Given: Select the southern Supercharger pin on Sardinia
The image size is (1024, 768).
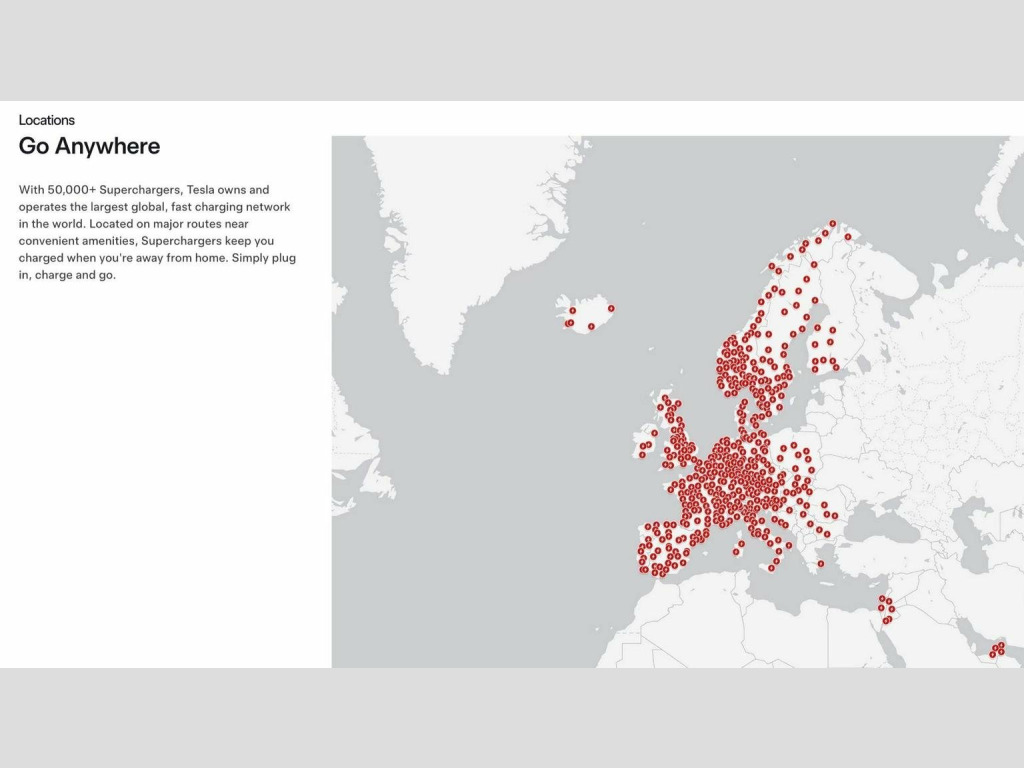Looking at the screenshot, I should click(737, 552).
